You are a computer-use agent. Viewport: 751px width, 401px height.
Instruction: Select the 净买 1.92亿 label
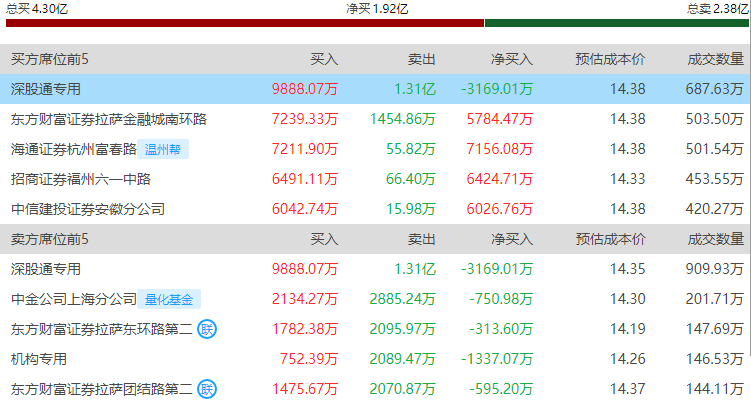click(377, 9)
